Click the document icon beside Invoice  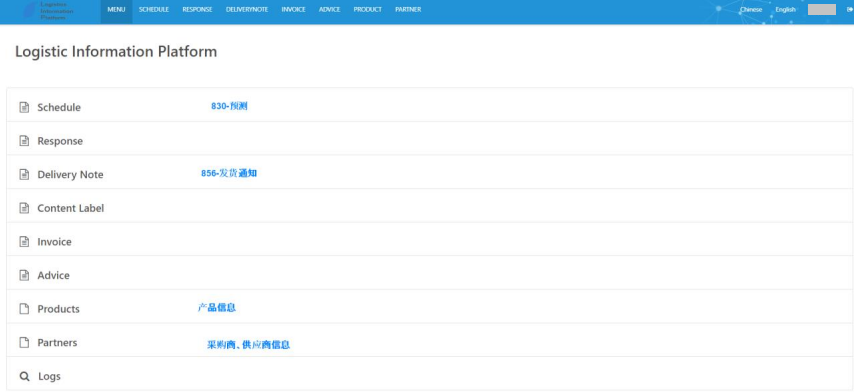pos(24,242)
